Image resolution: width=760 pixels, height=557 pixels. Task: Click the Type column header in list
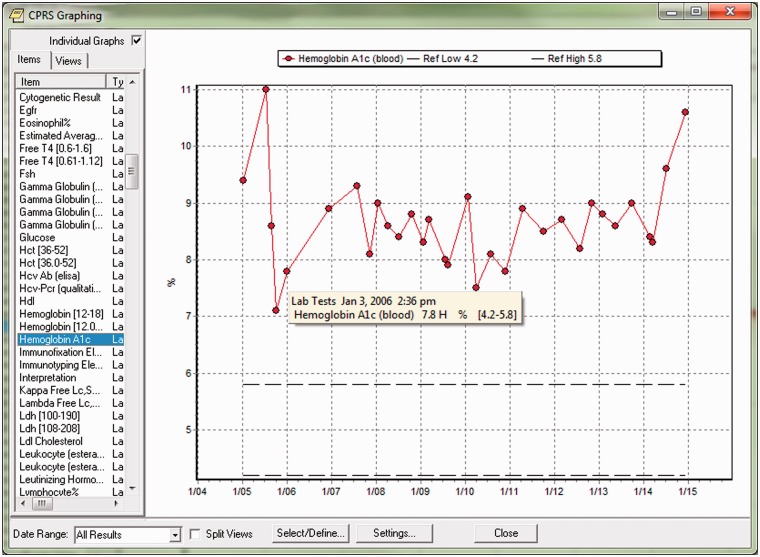point(118,81)
